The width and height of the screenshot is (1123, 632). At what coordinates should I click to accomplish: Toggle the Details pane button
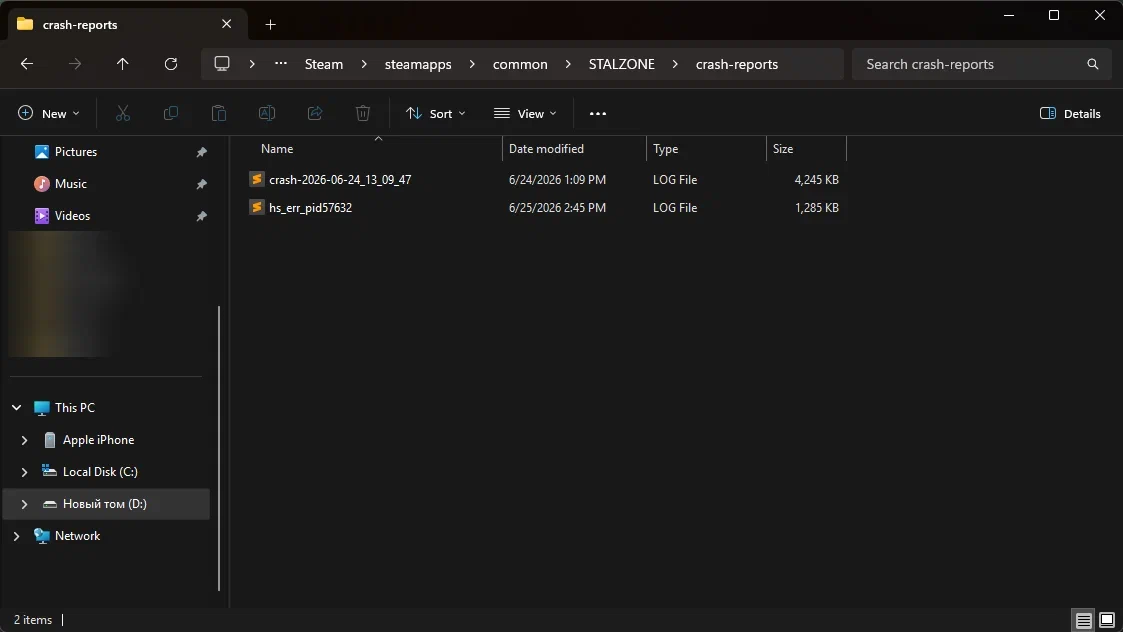[x=1070, y=113]
